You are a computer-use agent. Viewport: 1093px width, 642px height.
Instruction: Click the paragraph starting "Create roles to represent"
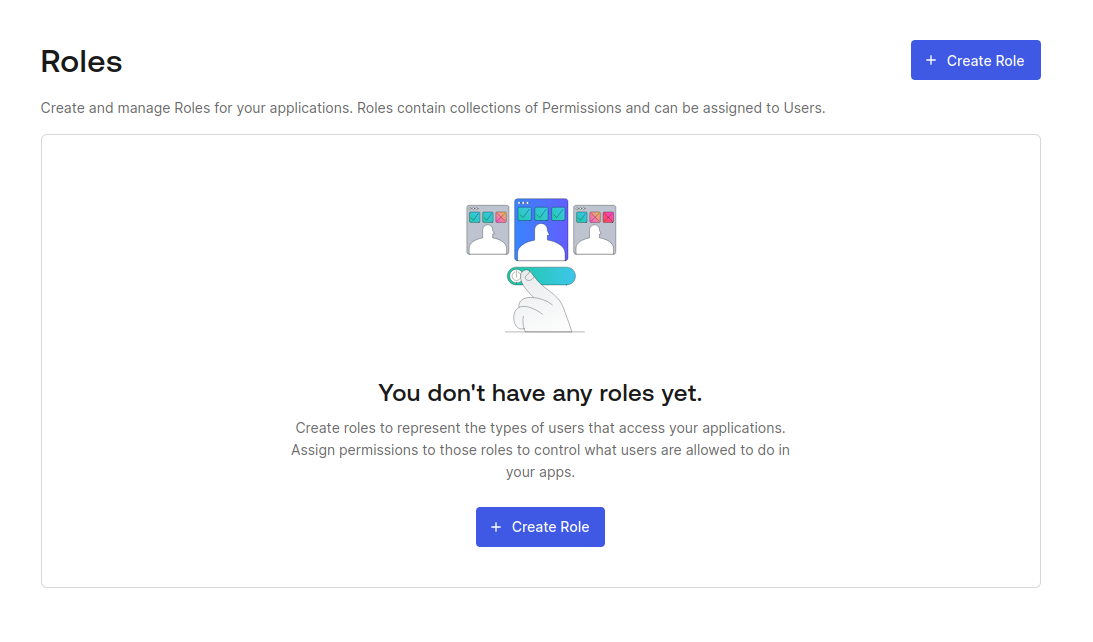tap(540, 450)
